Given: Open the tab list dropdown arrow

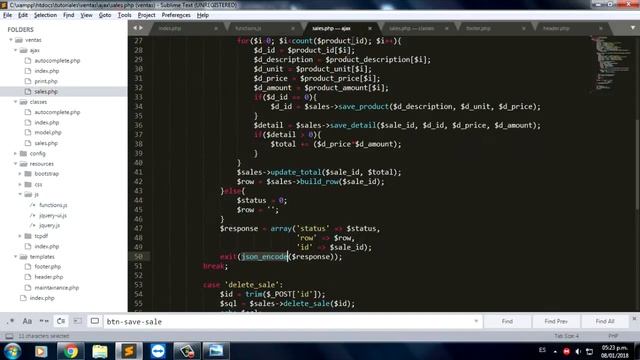Looking at the screenshot, I should 632,28.
